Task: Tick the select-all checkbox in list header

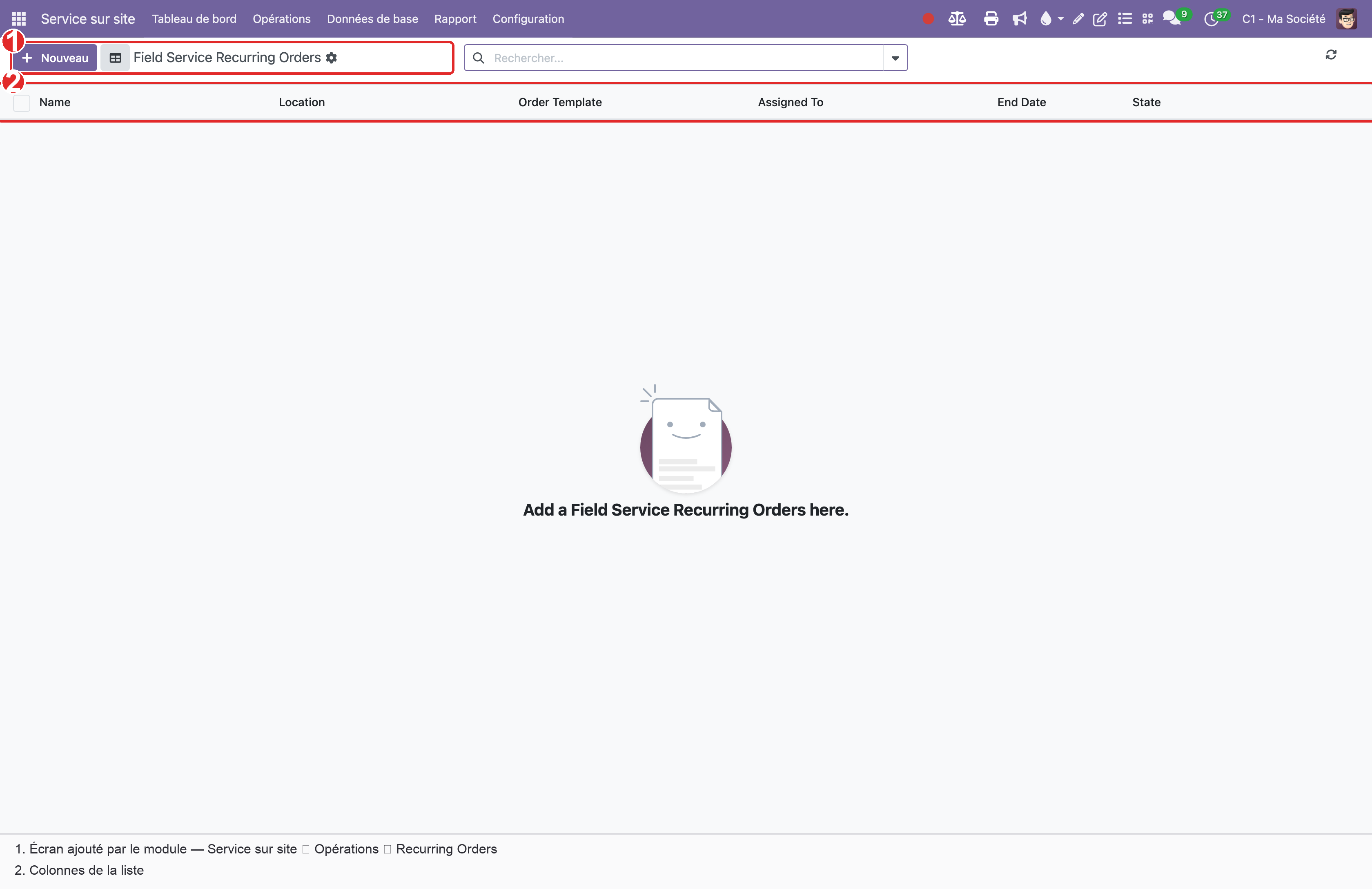Action: [21, 103]
